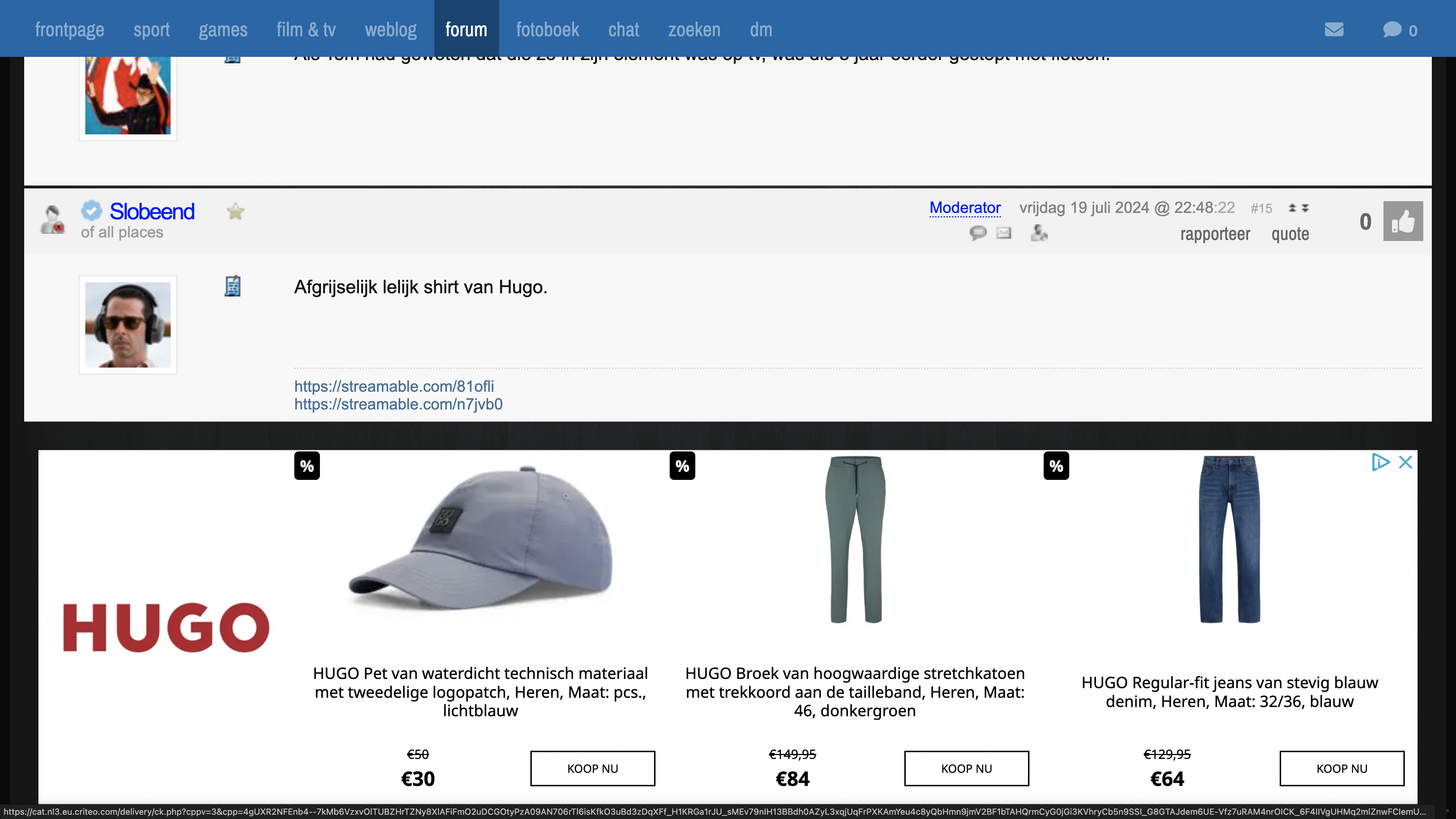Viewport: 1456px width, 819px height.
Task: Click KOOP NU for the €84 trousers
Action: [967, 768]
